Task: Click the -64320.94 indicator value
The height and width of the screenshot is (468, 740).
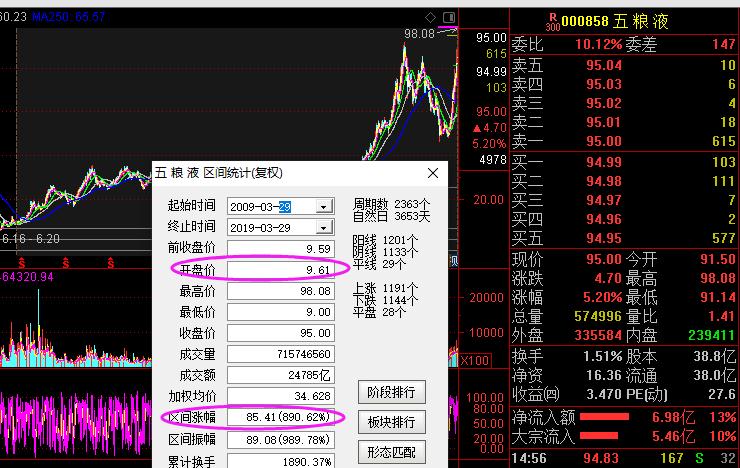Action: (26, 276)
